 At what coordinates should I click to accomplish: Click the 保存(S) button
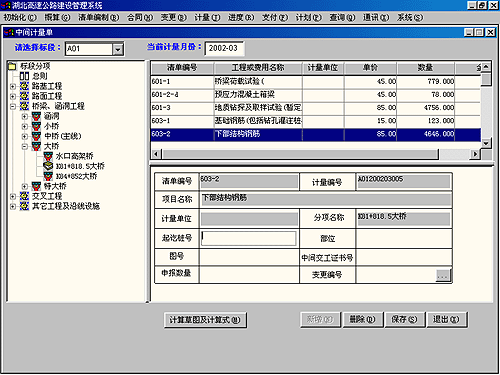click(405, 320)
